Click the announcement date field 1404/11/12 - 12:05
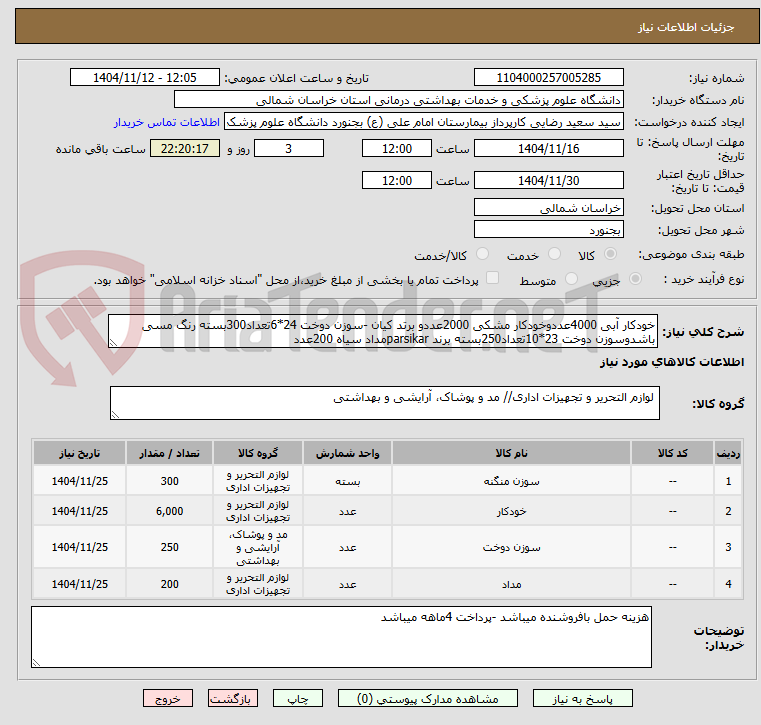Screen dimensions: 761x725 pyautogui.click(x=145, y=78)
